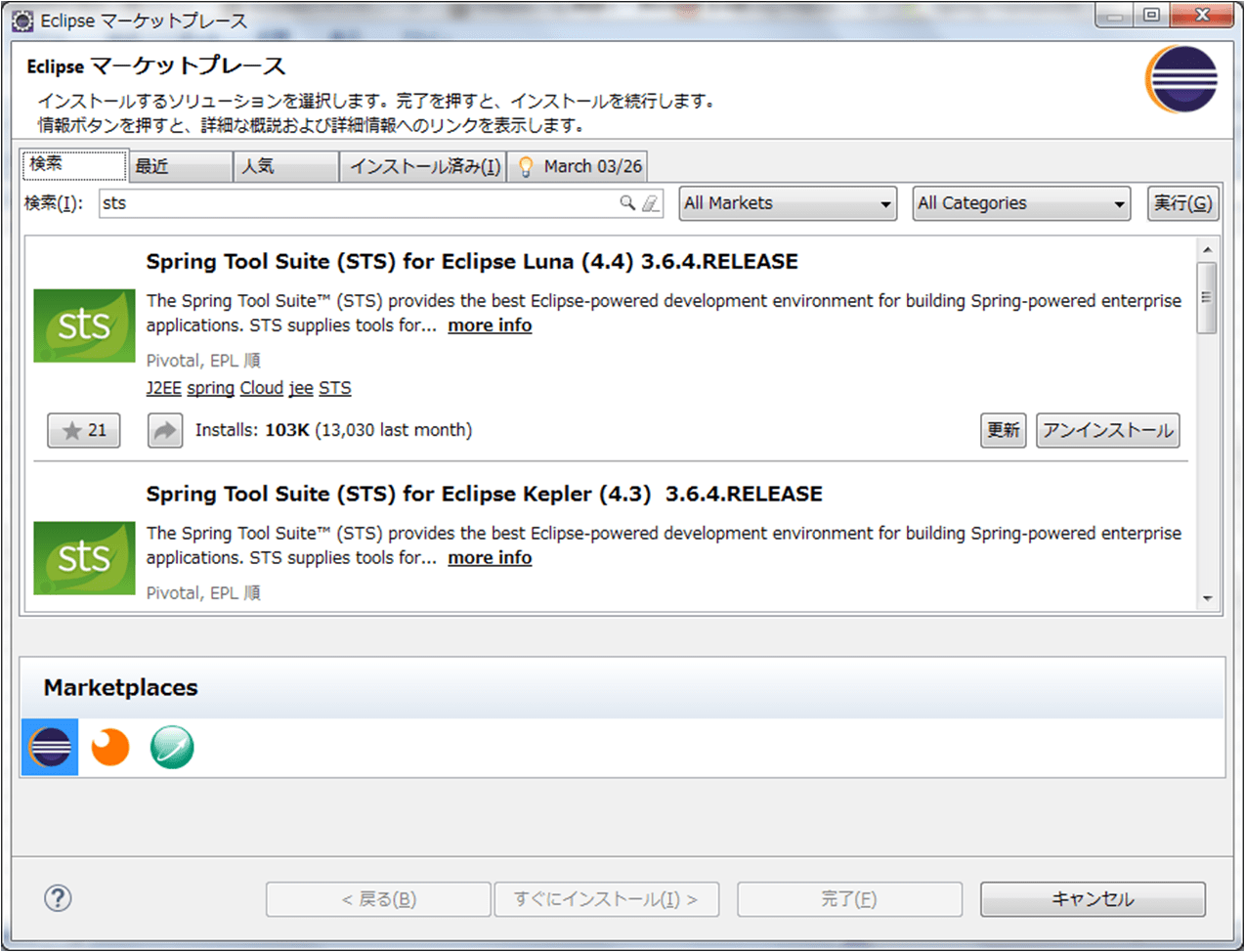The image size is (1245, 952).
Task: Clear the search text with the eraser icon
Action: click(x=651, y=202)
